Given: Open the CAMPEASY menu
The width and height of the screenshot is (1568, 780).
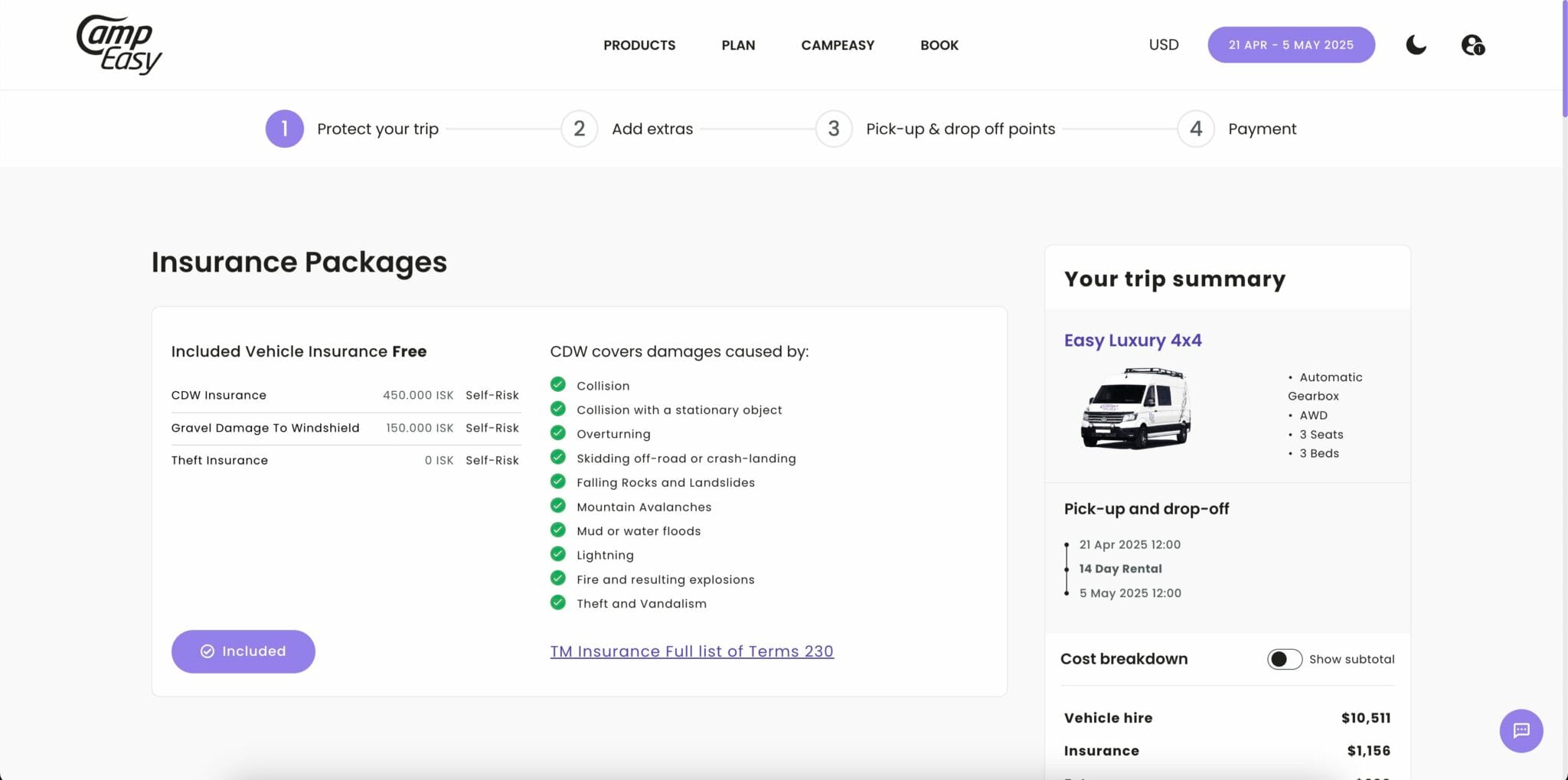Looking at the screenshot, I should 838,45.
